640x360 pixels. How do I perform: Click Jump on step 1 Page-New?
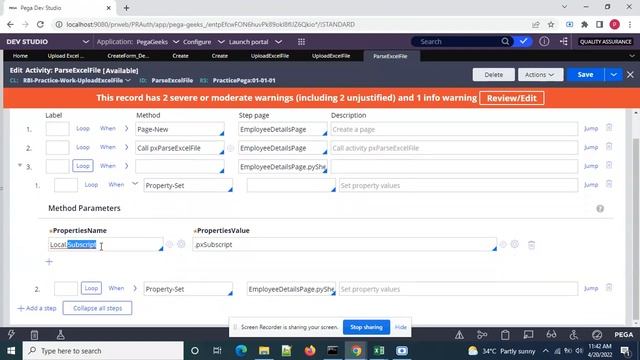coord(591,128)
